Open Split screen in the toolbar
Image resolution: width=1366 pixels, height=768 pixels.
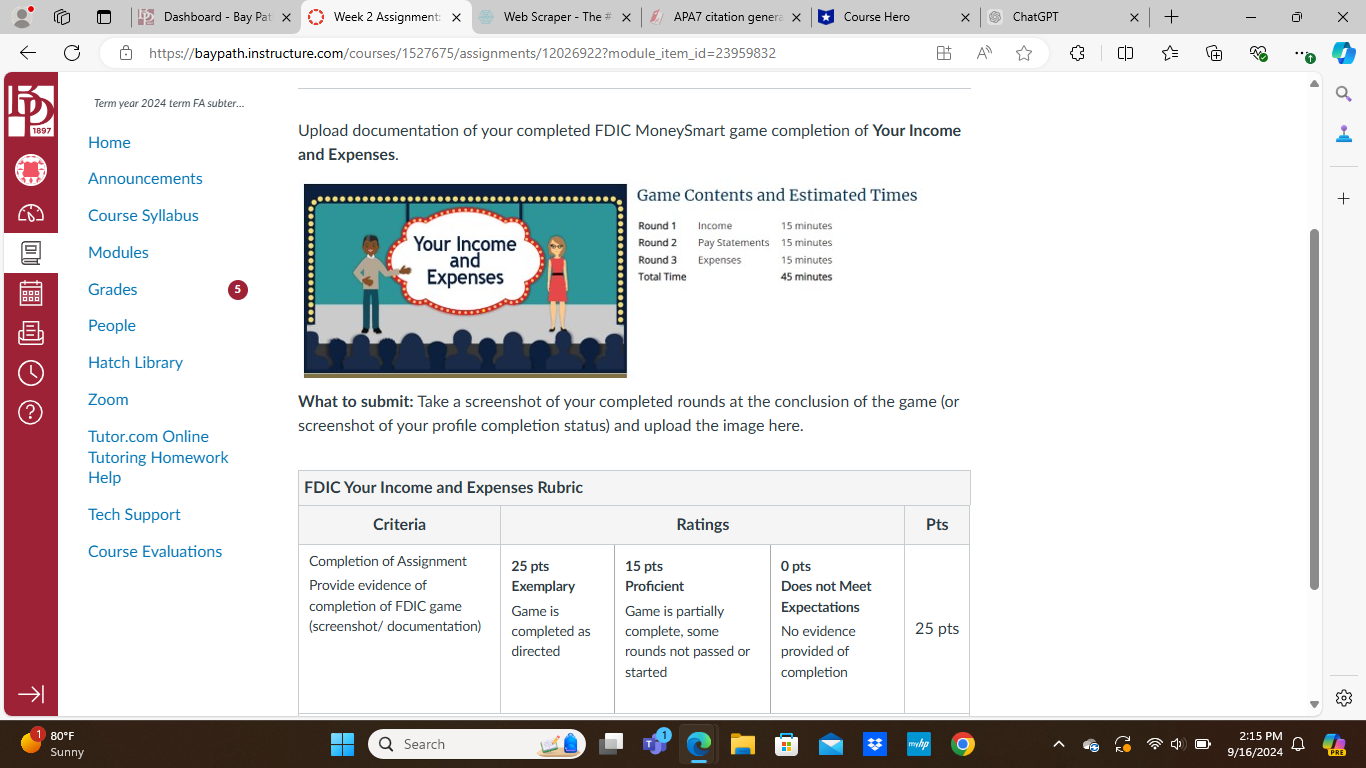(x=1125, y=53)
